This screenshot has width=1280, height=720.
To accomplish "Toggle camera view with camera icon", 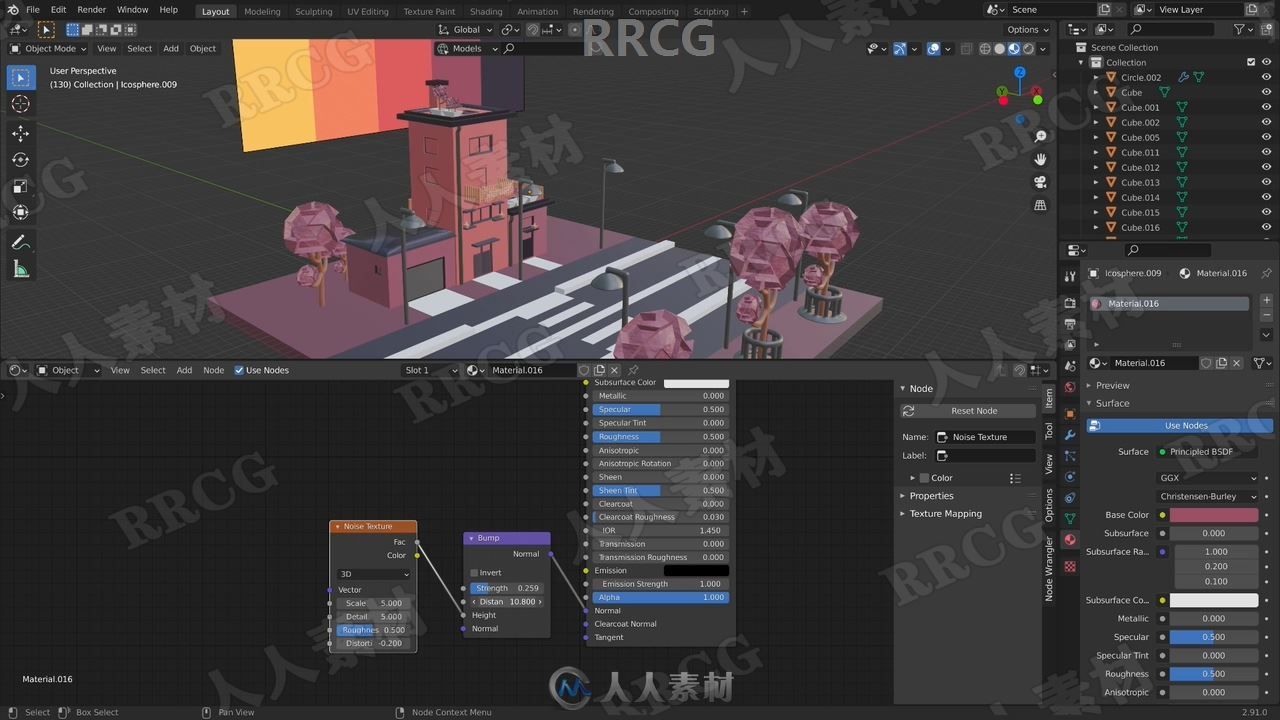I will [1040, 182].
